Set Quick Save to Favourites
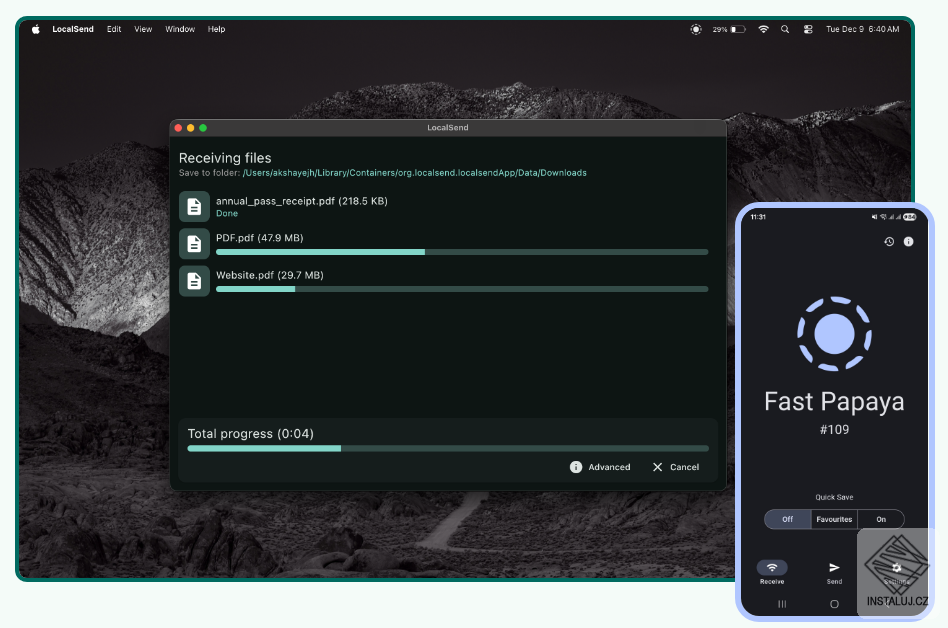This screenshot has height=628, width=948. click(834, 519)
